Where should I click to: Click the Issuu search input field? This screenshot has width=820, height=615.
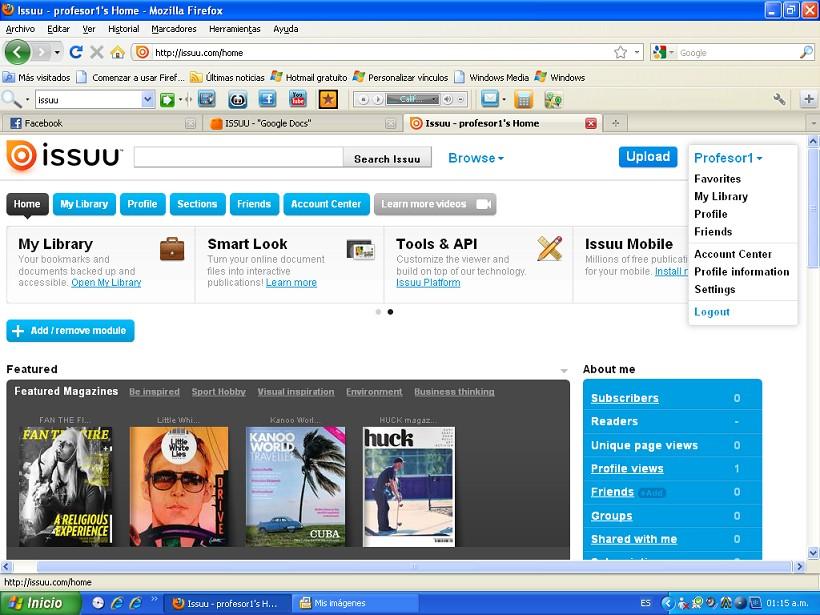point(238,157)
